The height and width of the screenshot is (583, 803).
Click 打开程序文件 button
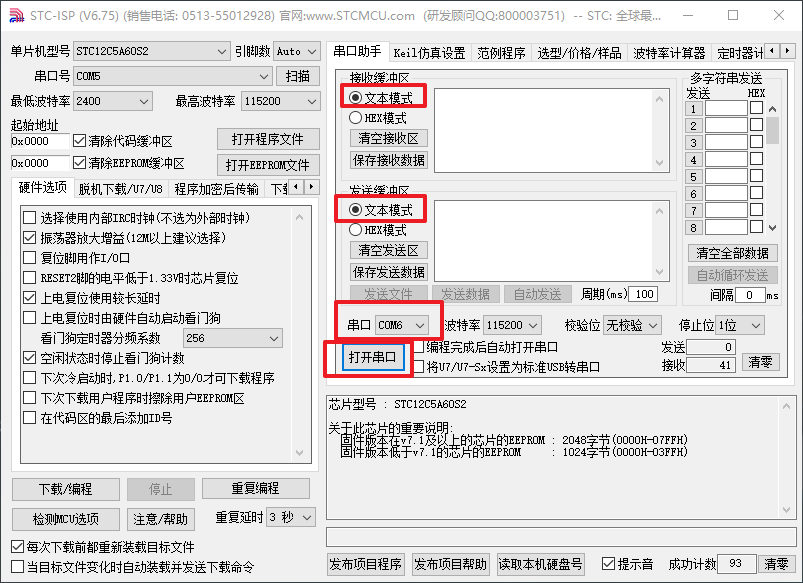(268, 139)
